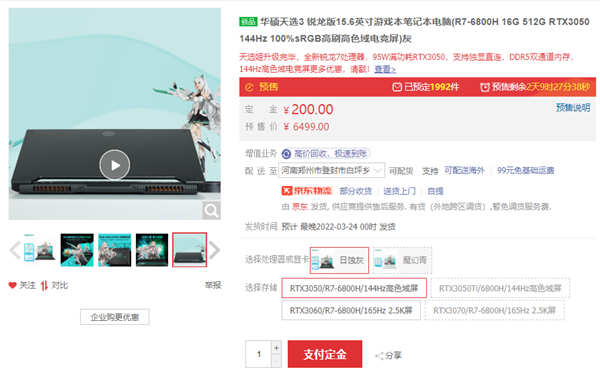Click the 京东物流 logo
The image size is (600, 371).
[307, 191]
